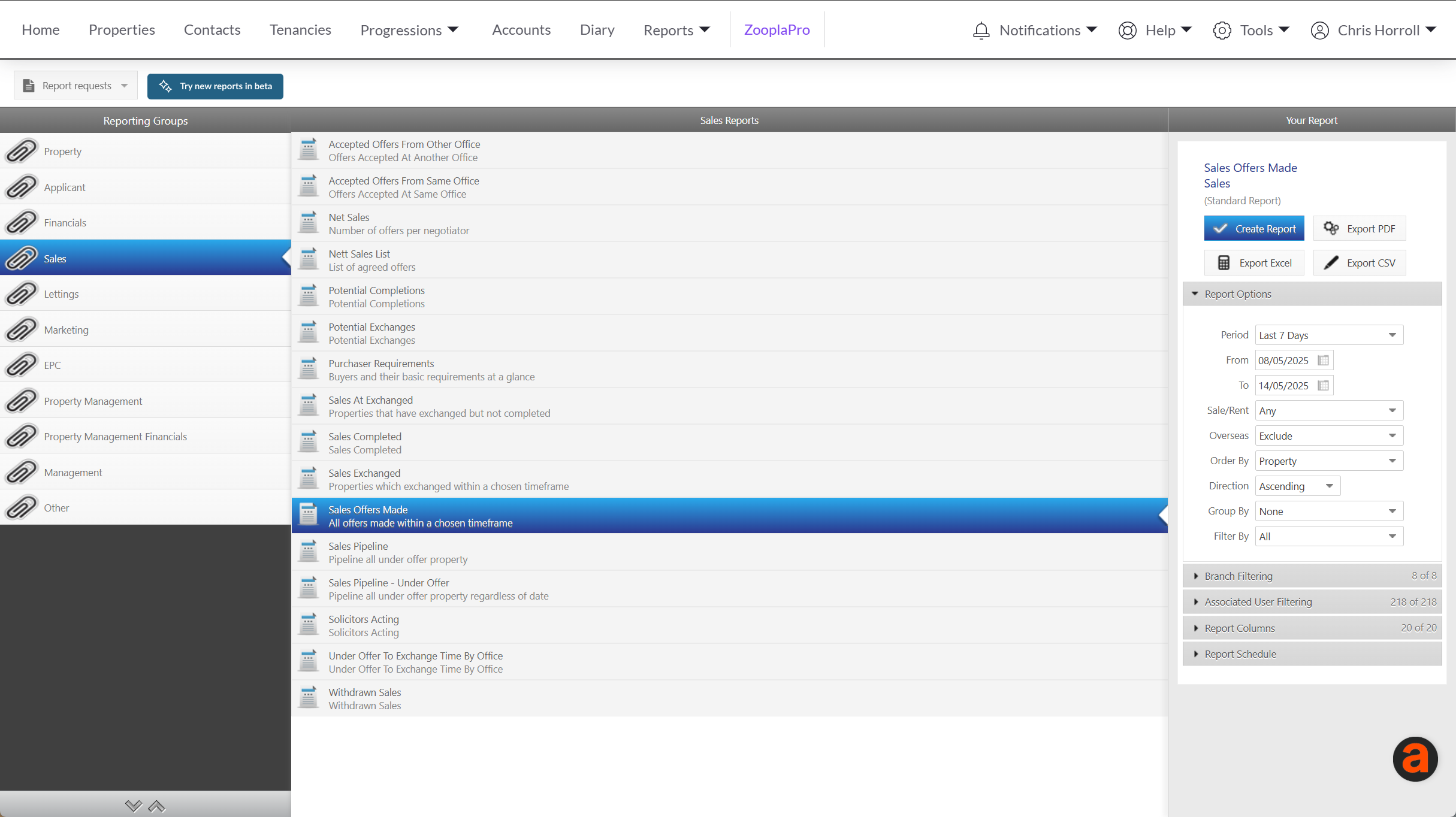1456x817 pixels.
Task: Click the Tools gear icon
Action: coord(1222,30)
